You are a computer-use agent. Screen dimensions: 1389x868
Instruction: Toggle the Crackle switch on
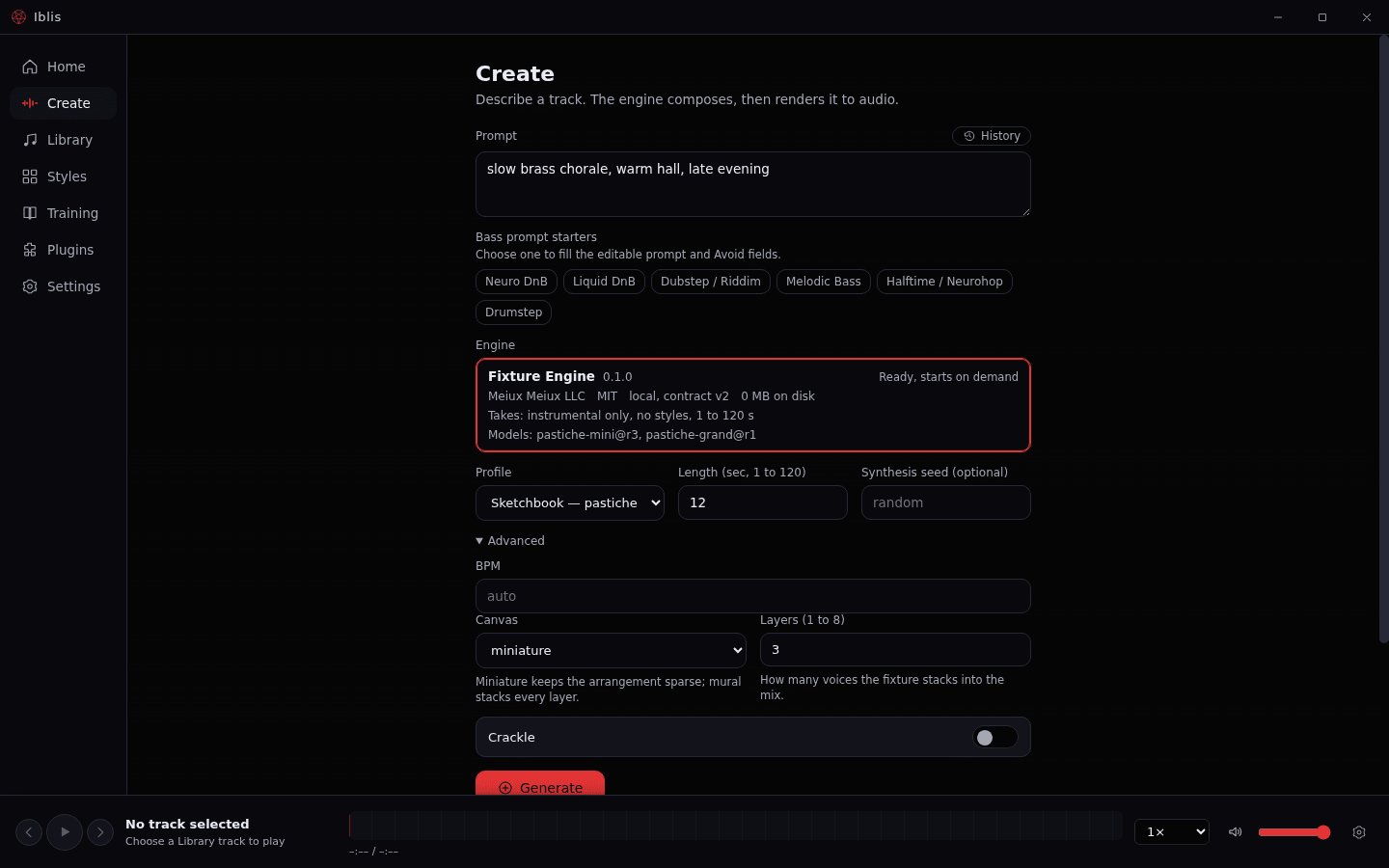coord(995,738)
